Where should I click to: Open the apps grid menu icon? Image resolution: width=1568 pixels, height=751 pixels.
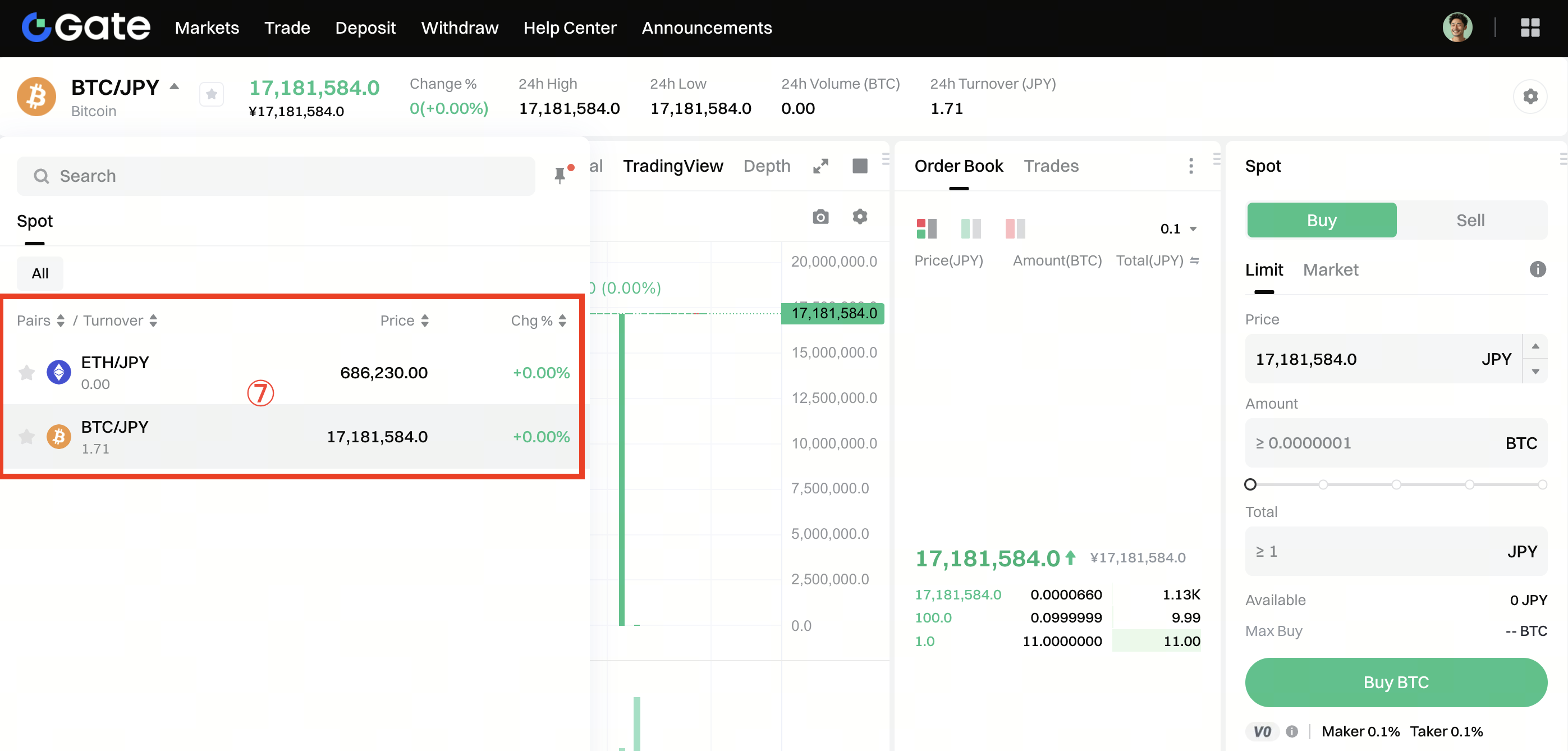[x=1530, y=28]
